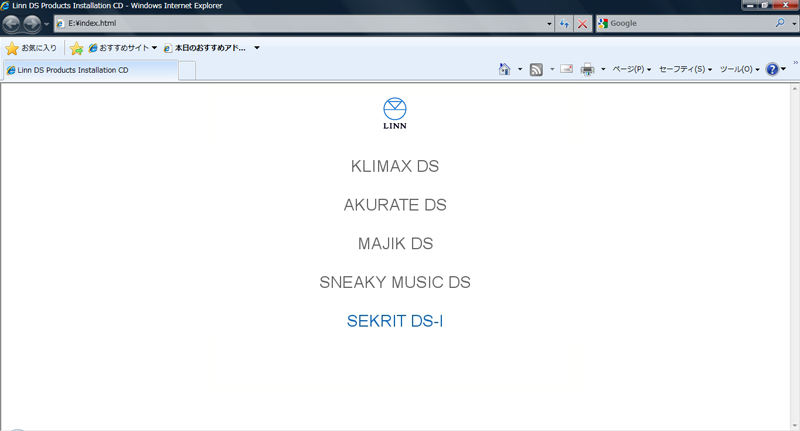The image size is (800, 431).
Task: Go back with the Back arrow button
Action: [11, 23]
